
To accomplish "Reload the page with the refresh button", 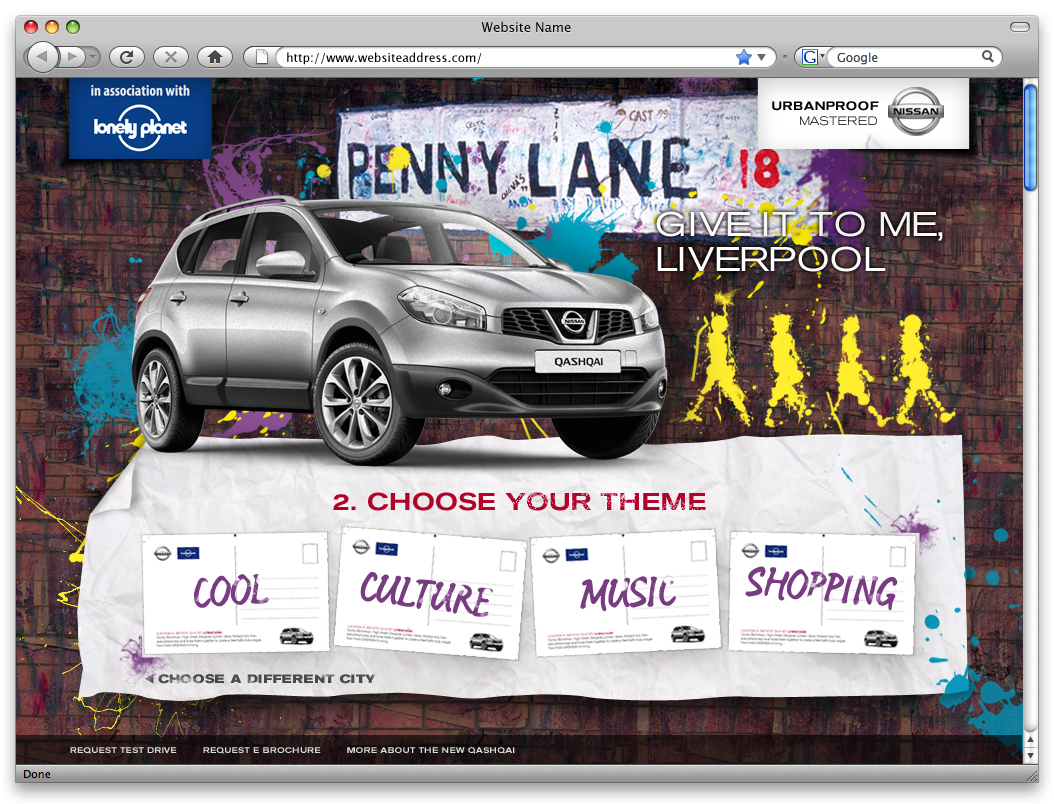I will (x=126, y=57).
